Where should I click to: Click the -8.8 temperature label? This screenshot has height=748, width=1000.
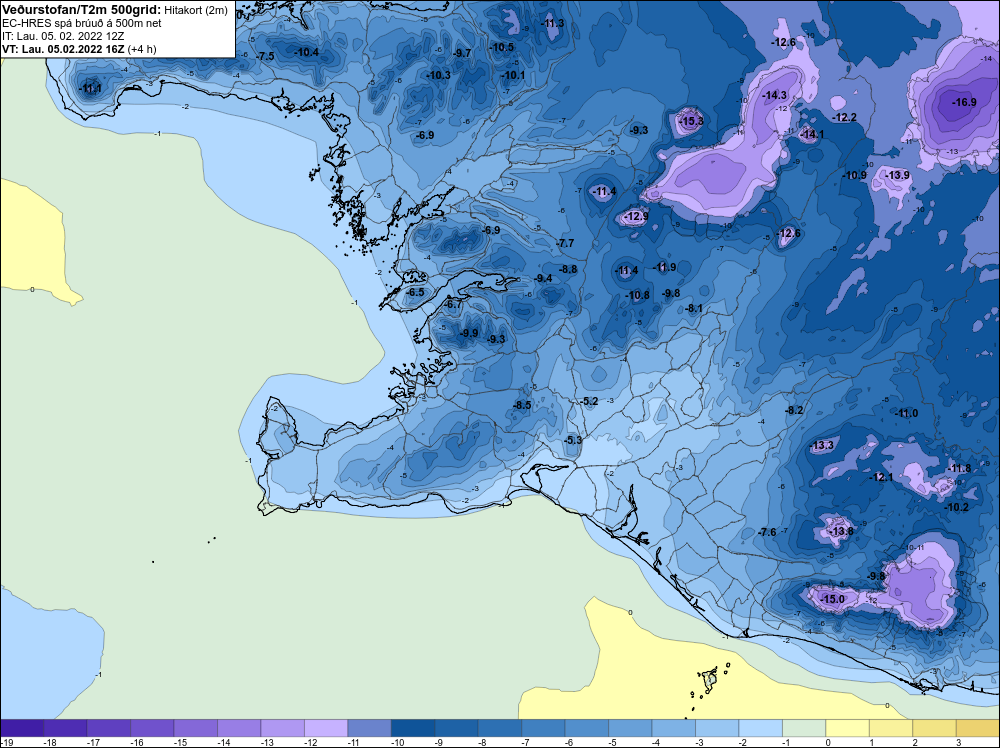coord(568,269)
